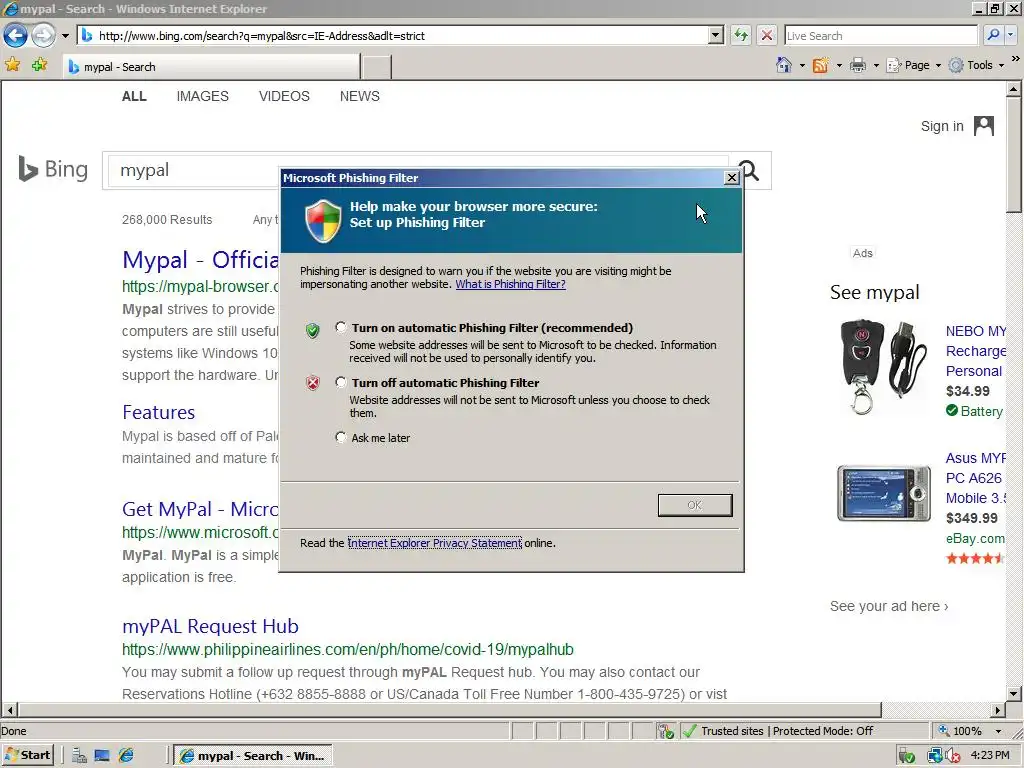This screenshot has height=768, width=1024.
Task: Click the Safely Remove Hardware tray icon
Action: (906, 756)
